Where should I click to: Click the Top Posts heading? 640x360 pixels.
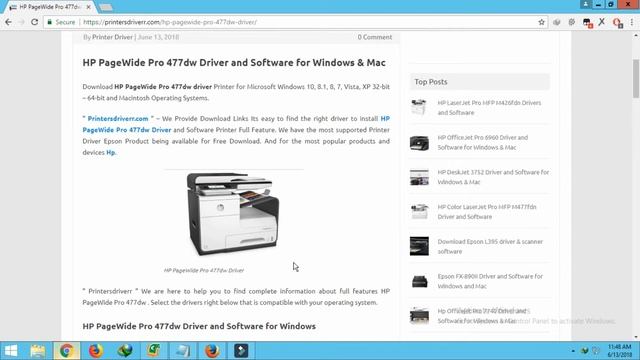431,82
